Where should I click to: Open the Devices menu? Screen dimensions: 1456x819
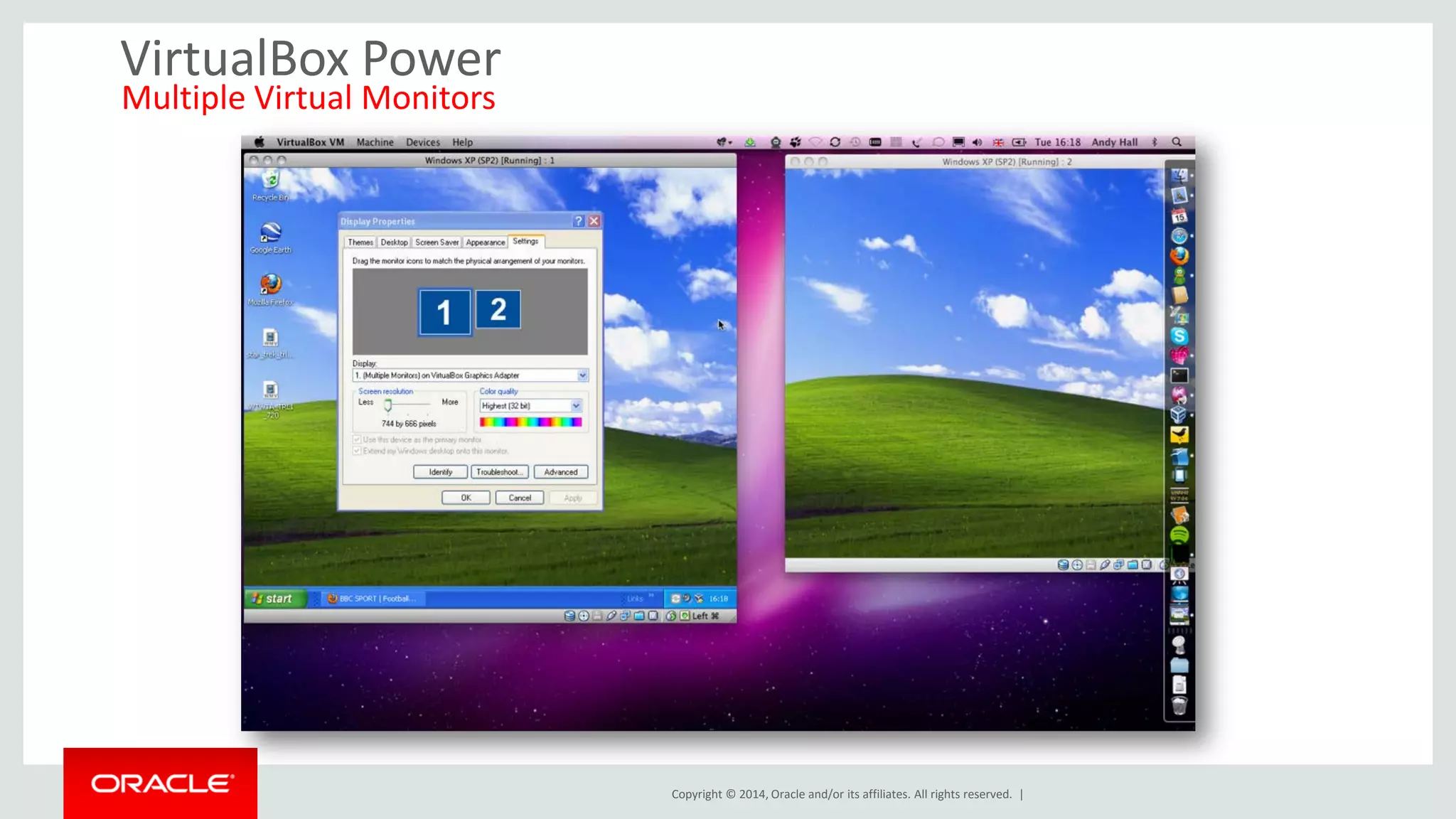coord(422,142)
